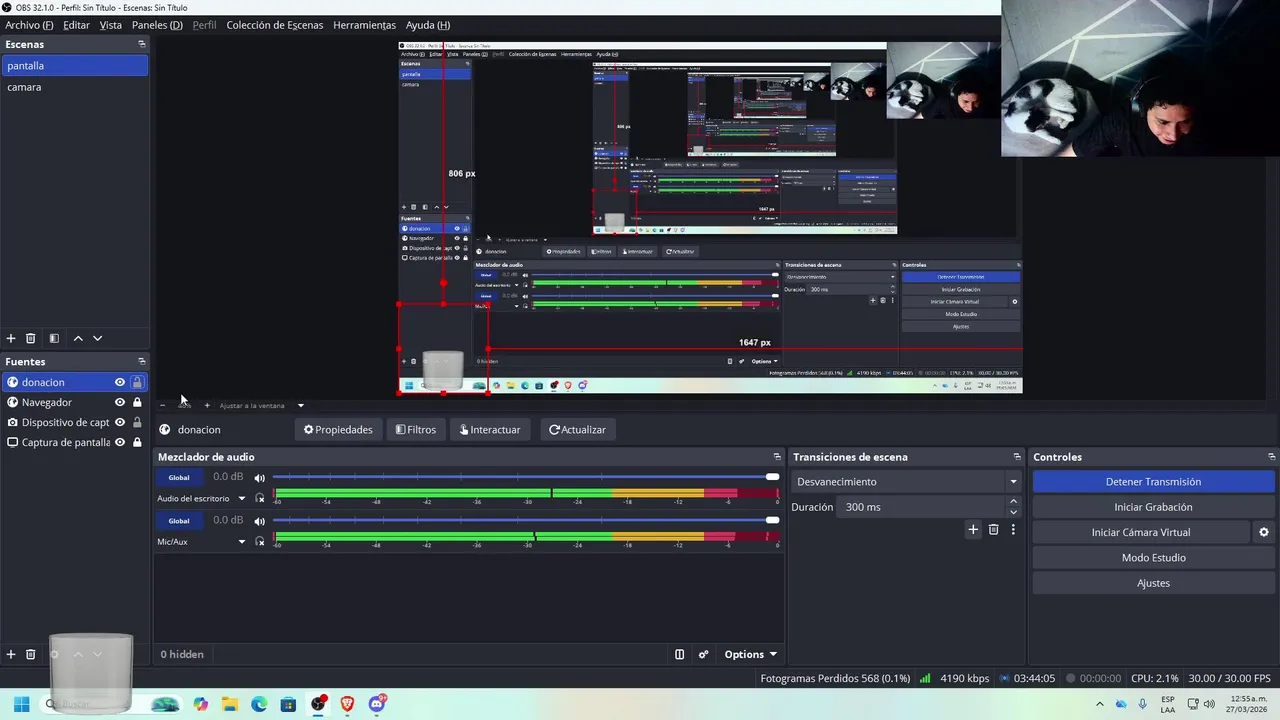Open mixer Options dropdown
1280x720 pixels.
pos(750,654)
